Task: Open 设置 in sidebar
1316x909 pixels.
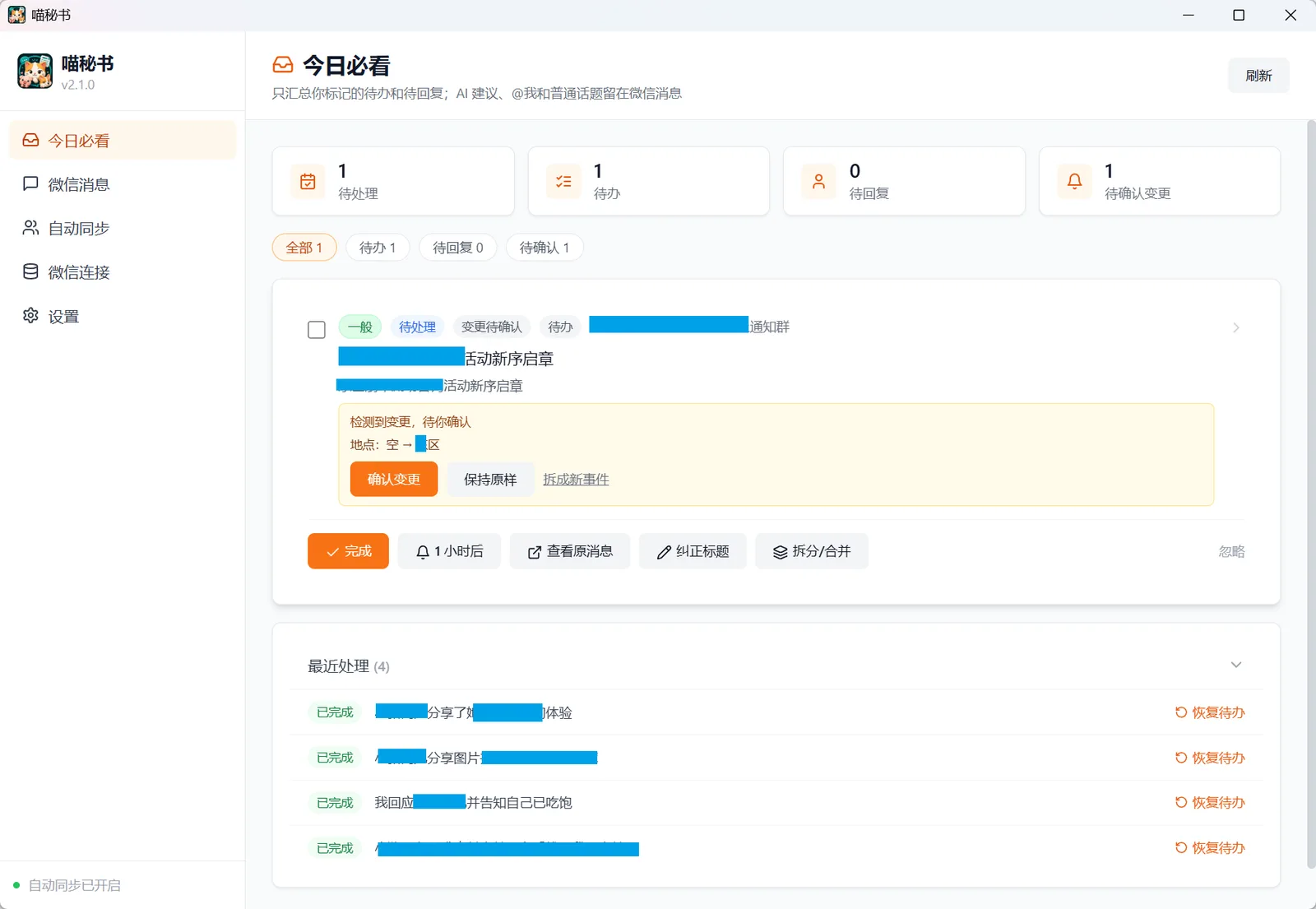Action: pos(123,316)
